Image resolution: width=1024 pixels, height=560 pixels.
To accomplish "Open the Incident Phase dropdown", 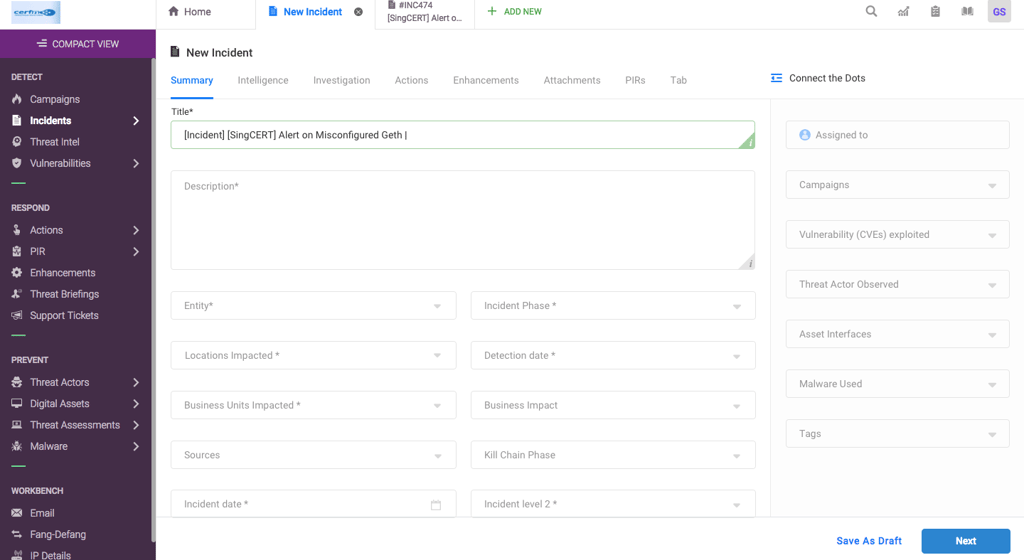I will click(x=613, y=305).
